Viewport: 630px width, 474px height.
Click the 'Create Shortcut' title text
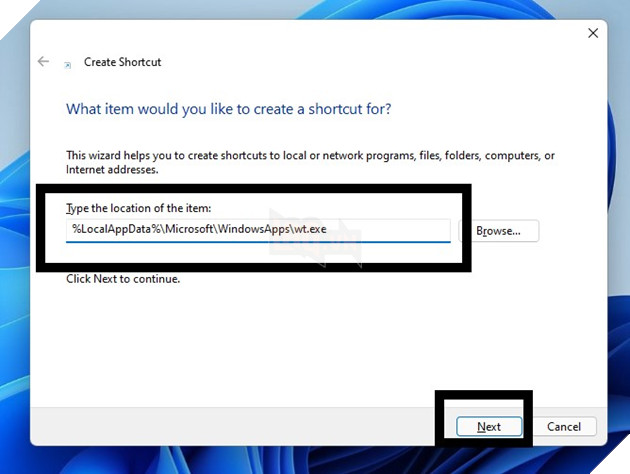(x=123, y=62)
